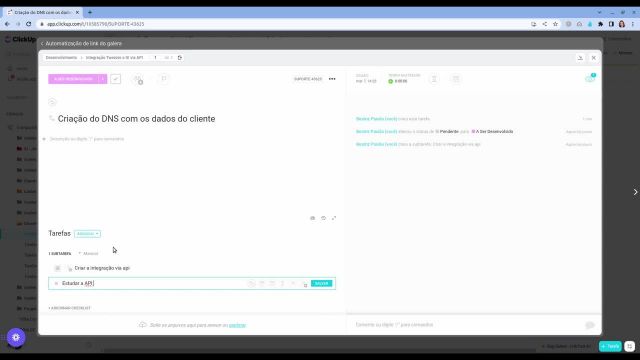This screenshot has height=360, width=640.
Task: Click the parent-subtask icon beside the title
Action: point(51,118)
